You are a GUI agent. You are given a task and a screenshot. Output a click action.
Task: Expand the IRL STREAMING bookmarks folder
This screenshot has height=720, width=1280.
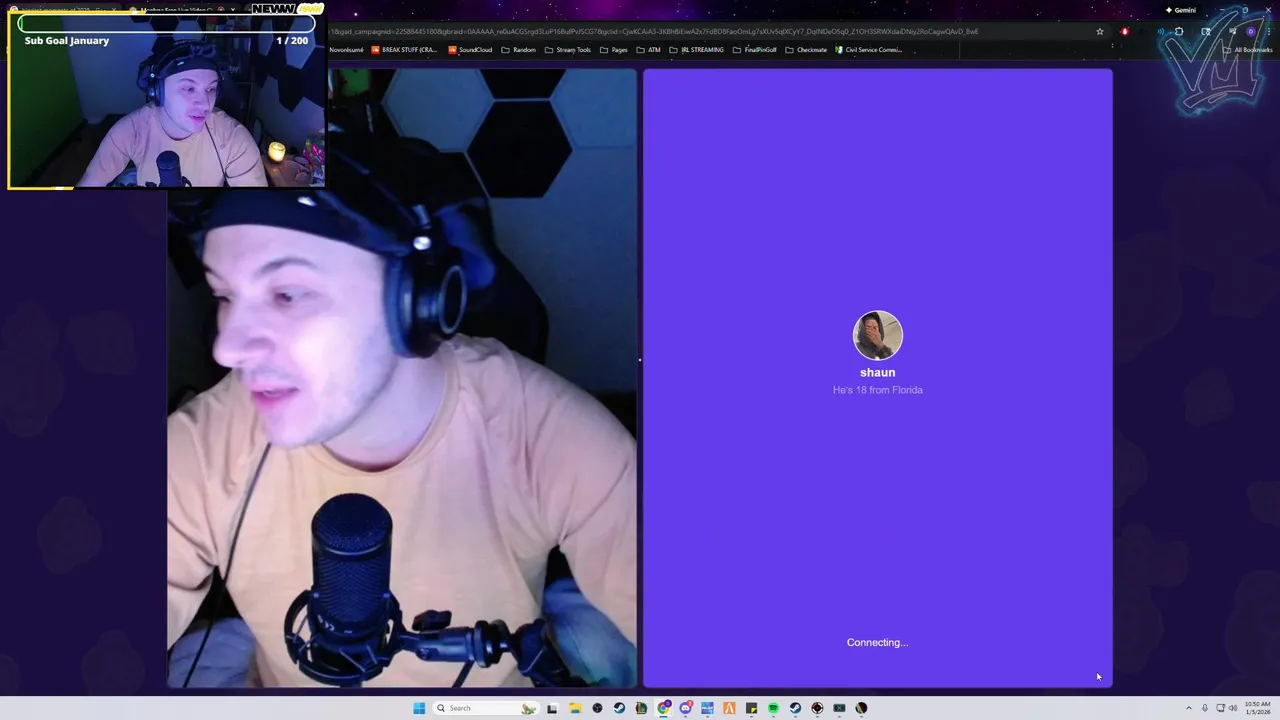coord(697,50)
